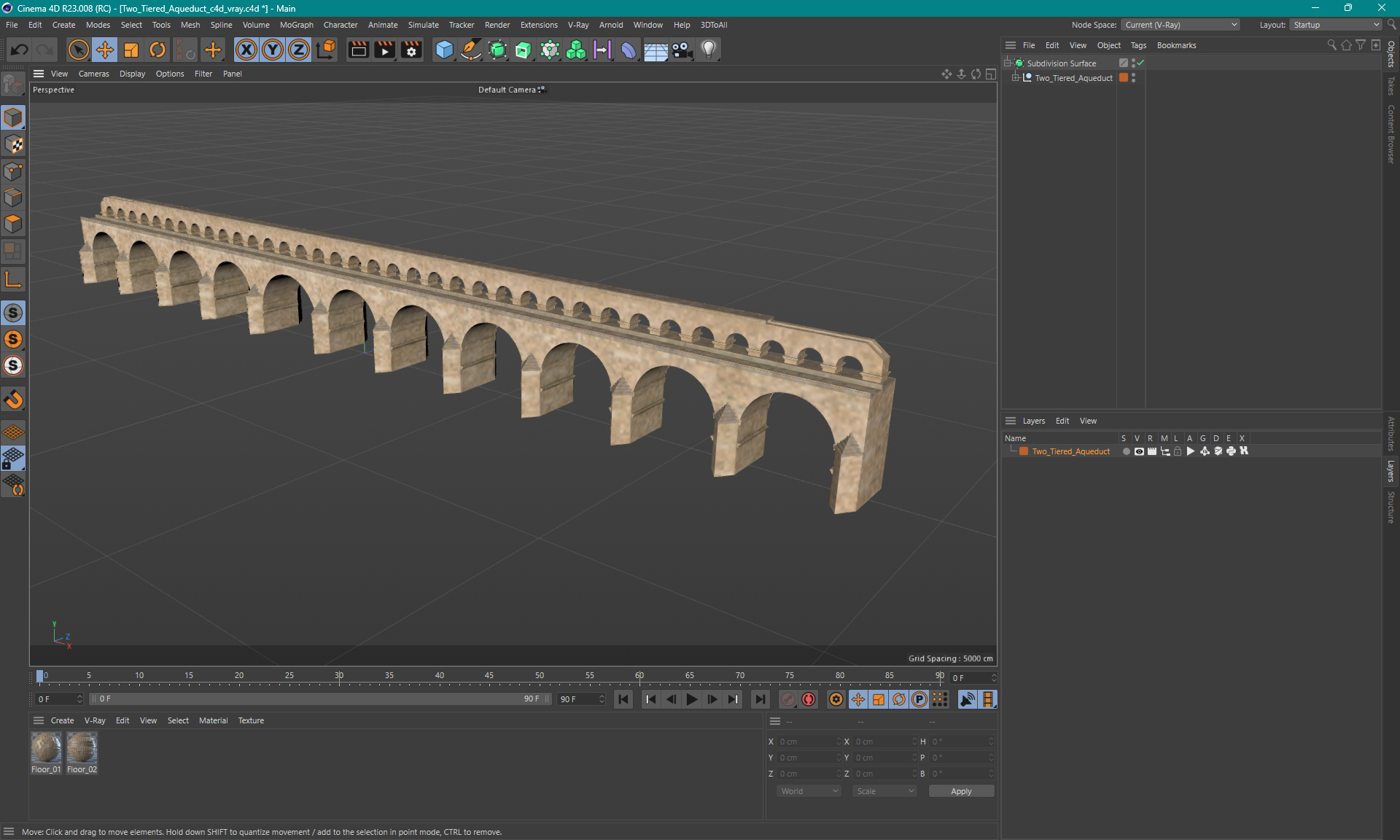Image resolution: width=1400 pixels, height=840 pixels.
Task: Activate the Scale tool
Action: [131, 50]
